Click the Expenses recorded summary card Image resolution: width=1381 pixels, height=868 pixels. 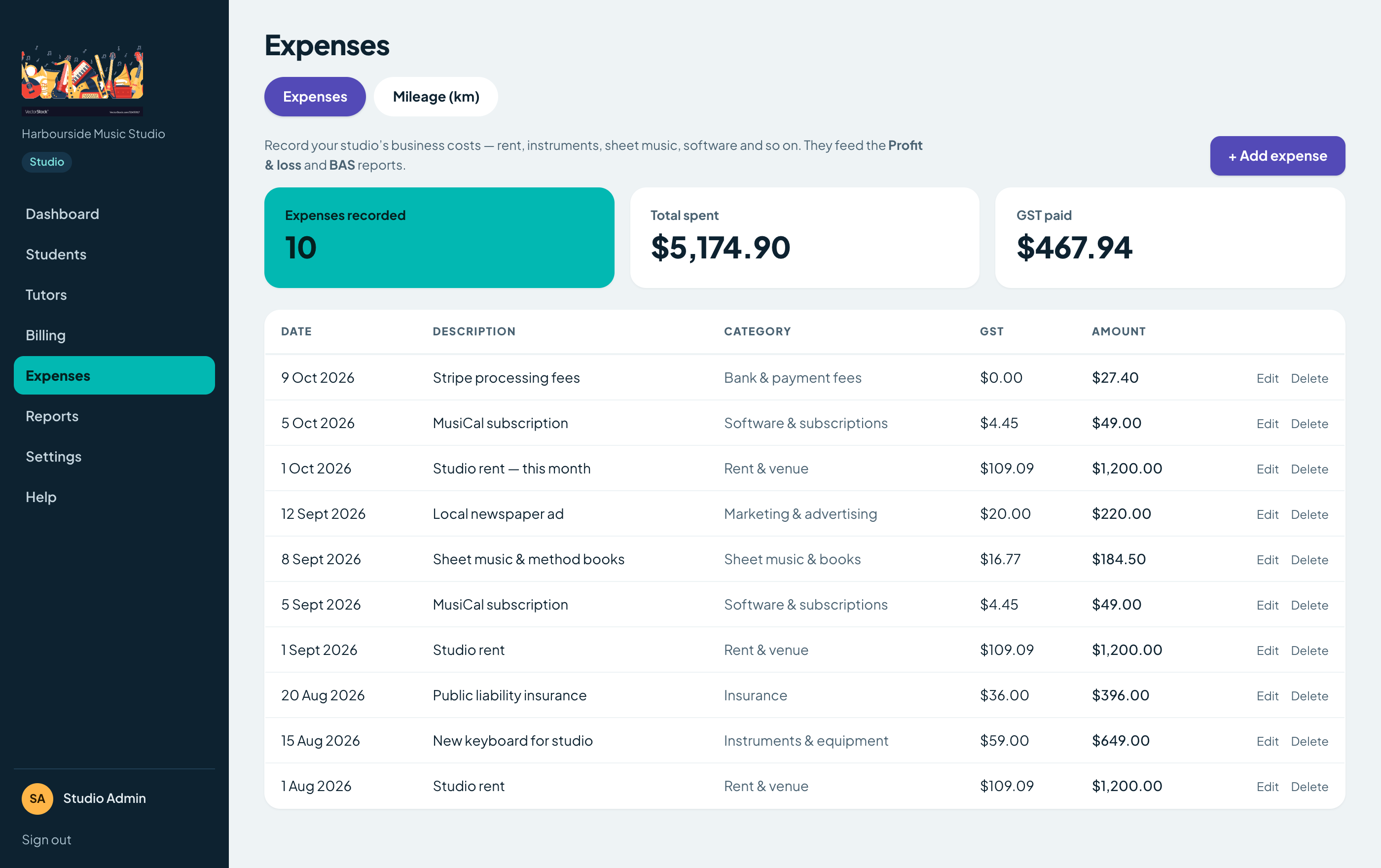point(439,237)
